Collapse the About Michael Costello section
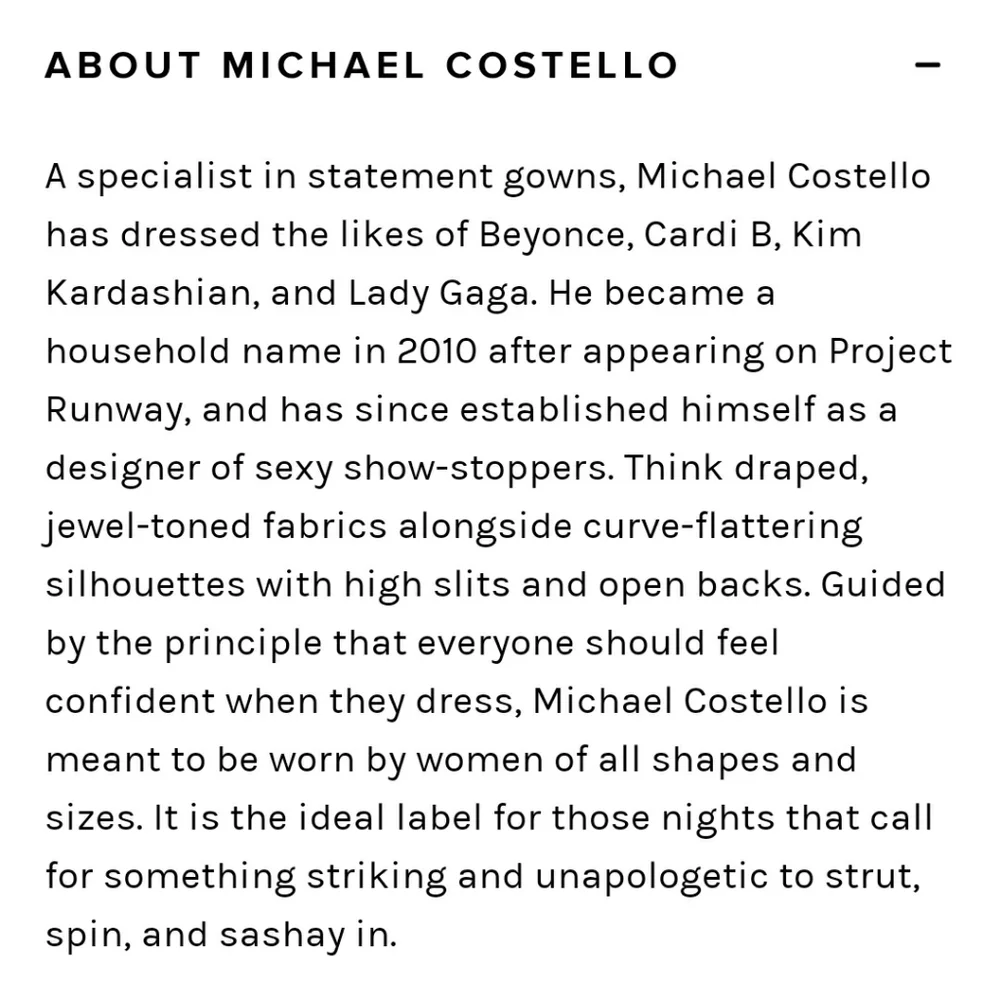This screenshot has width=1000, height=1000. [928, 65]
